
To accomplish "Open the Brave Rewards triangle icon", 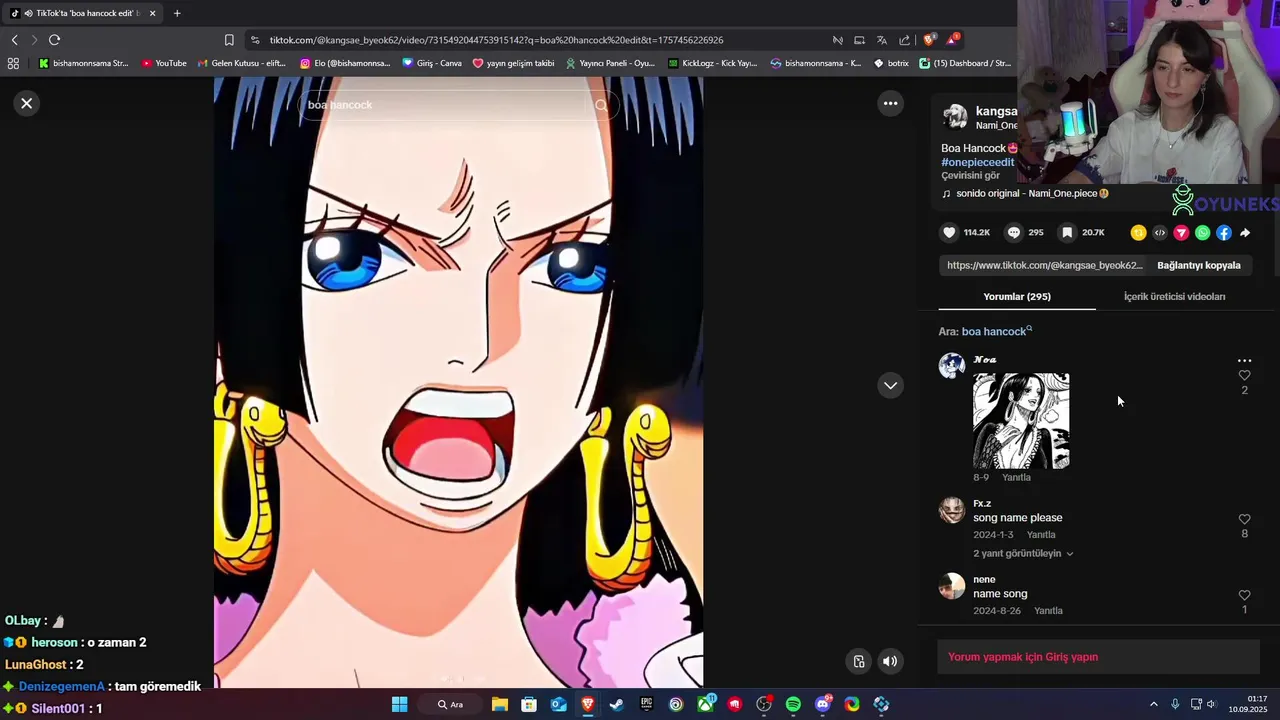I will 952,40.
